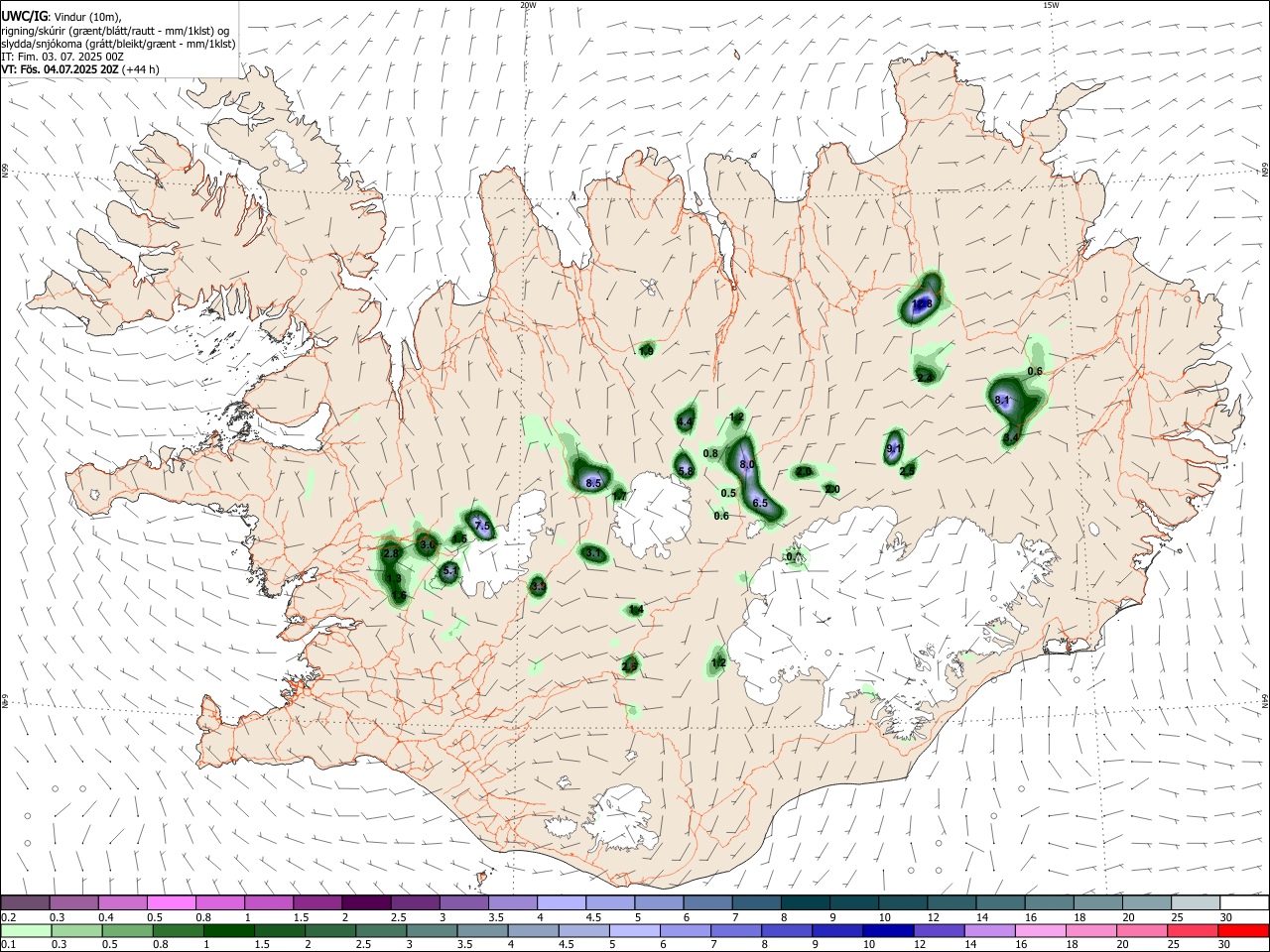Click the 8.0 precipitation value in the central highlands

[x=748, y=464]
